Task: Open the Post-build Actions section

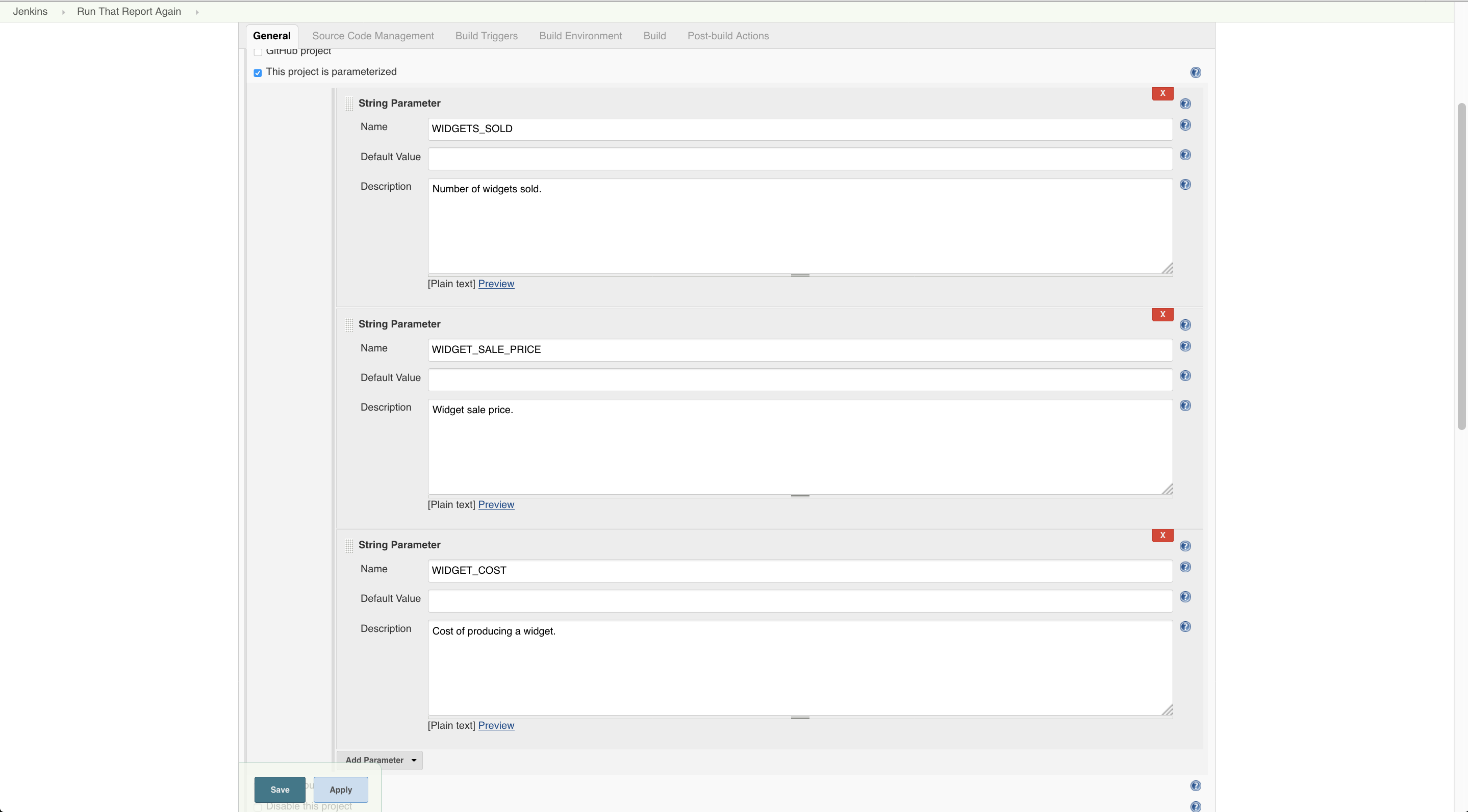Action: (728, 35)
